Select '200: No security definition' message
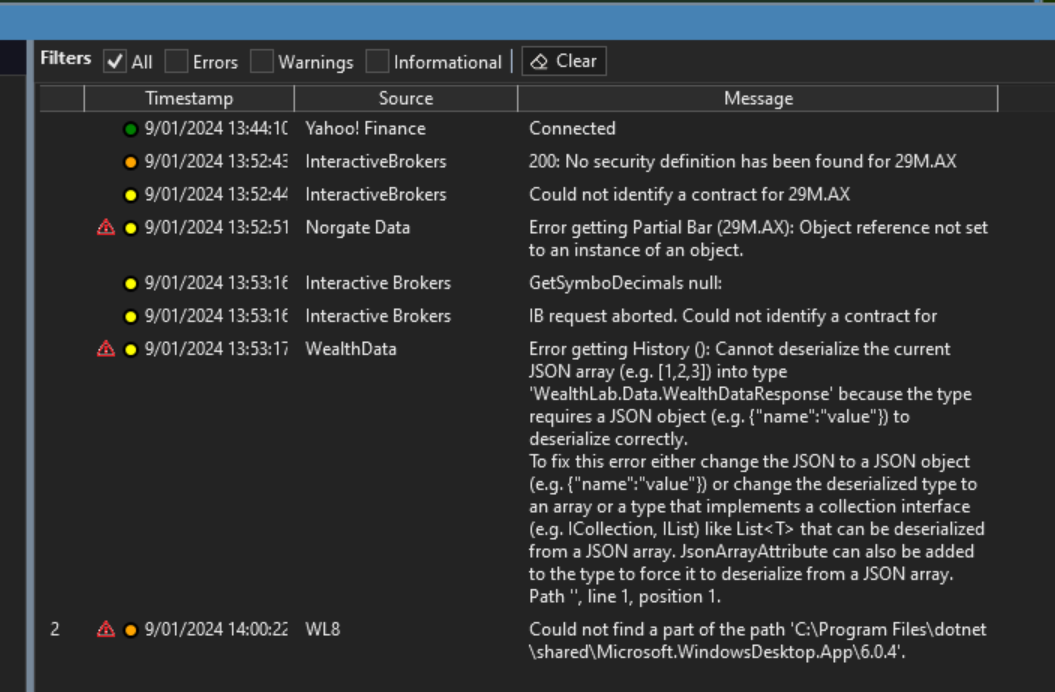The width and height of the screenshot is (1055, 692). 742,162
